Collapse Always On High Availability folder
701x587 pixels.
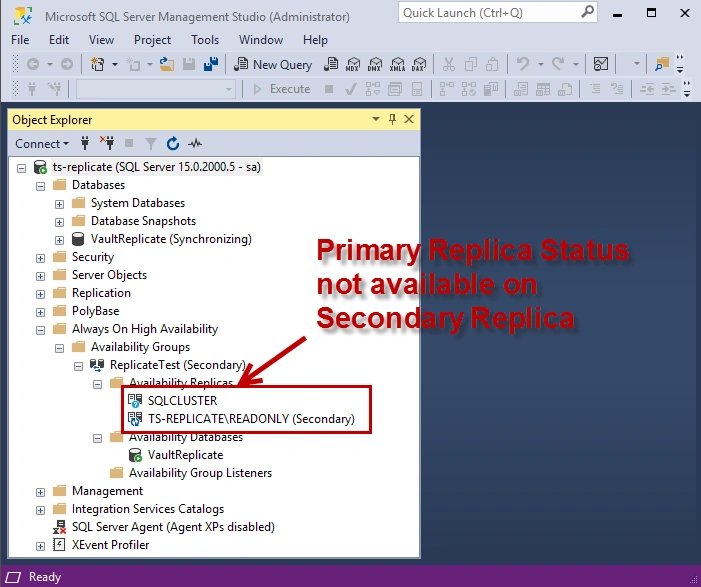pyautogui.click(x=40, y=330)
